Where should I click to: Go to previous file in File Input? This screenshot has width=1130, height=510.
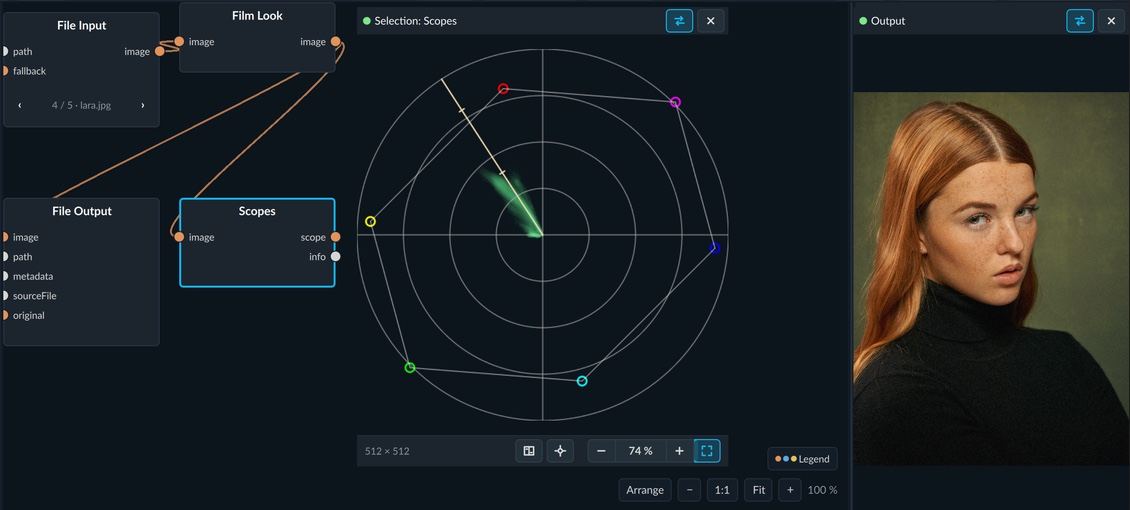coord(19,105)
